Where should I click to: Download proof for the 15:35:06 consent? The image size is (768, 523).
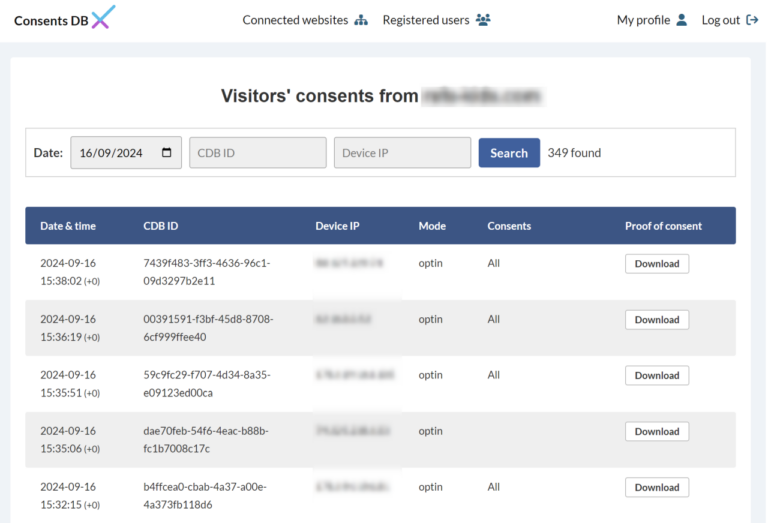pos(656,432)
